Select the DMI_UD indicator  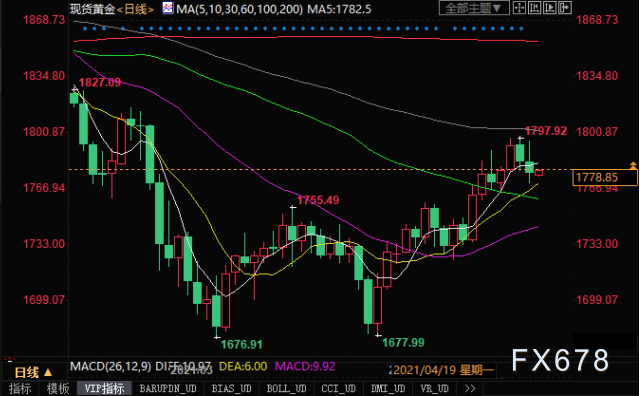point(388,388)
